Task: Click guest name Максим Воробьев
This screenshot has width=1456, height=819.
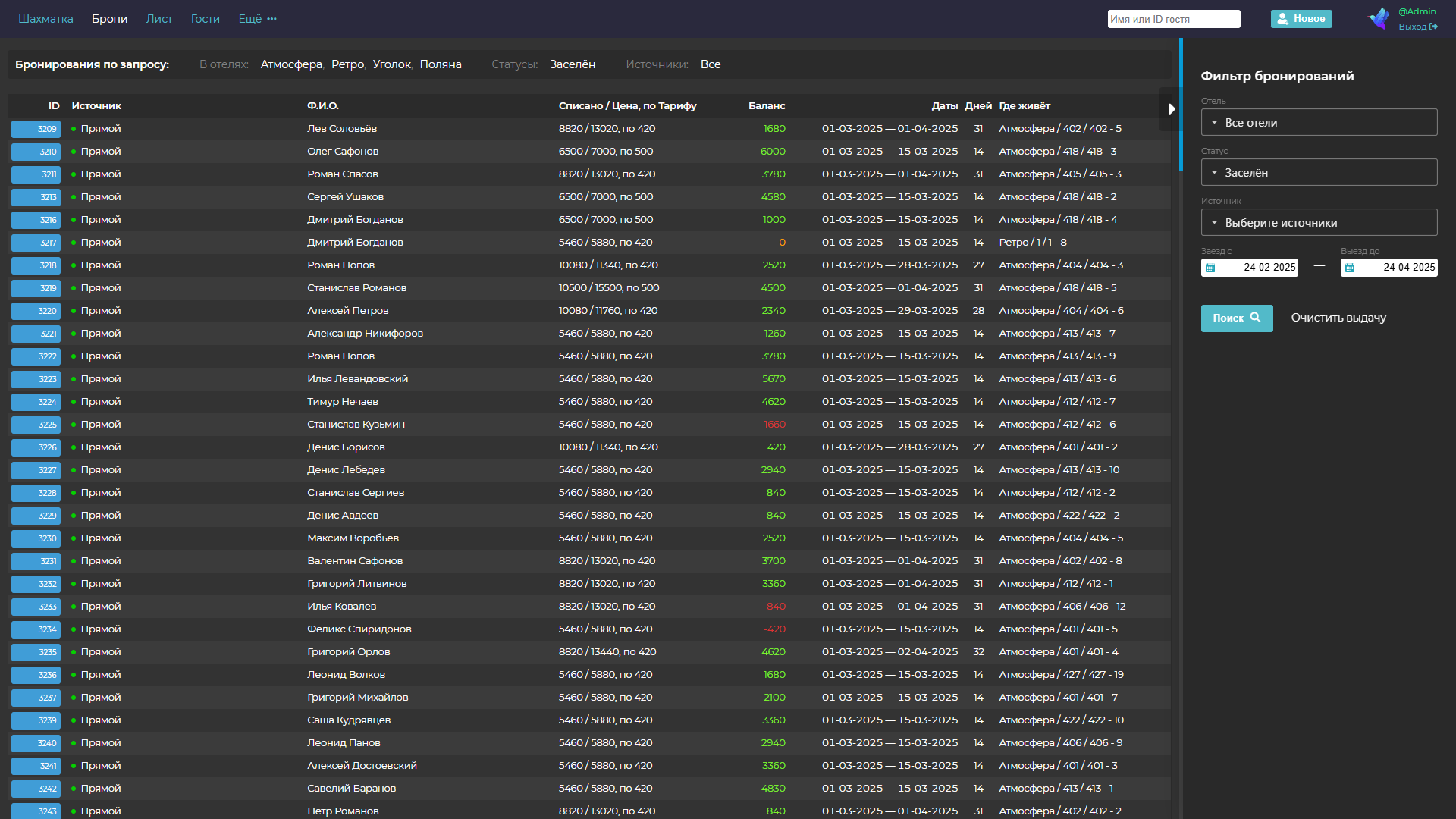Action: (353, 538)
